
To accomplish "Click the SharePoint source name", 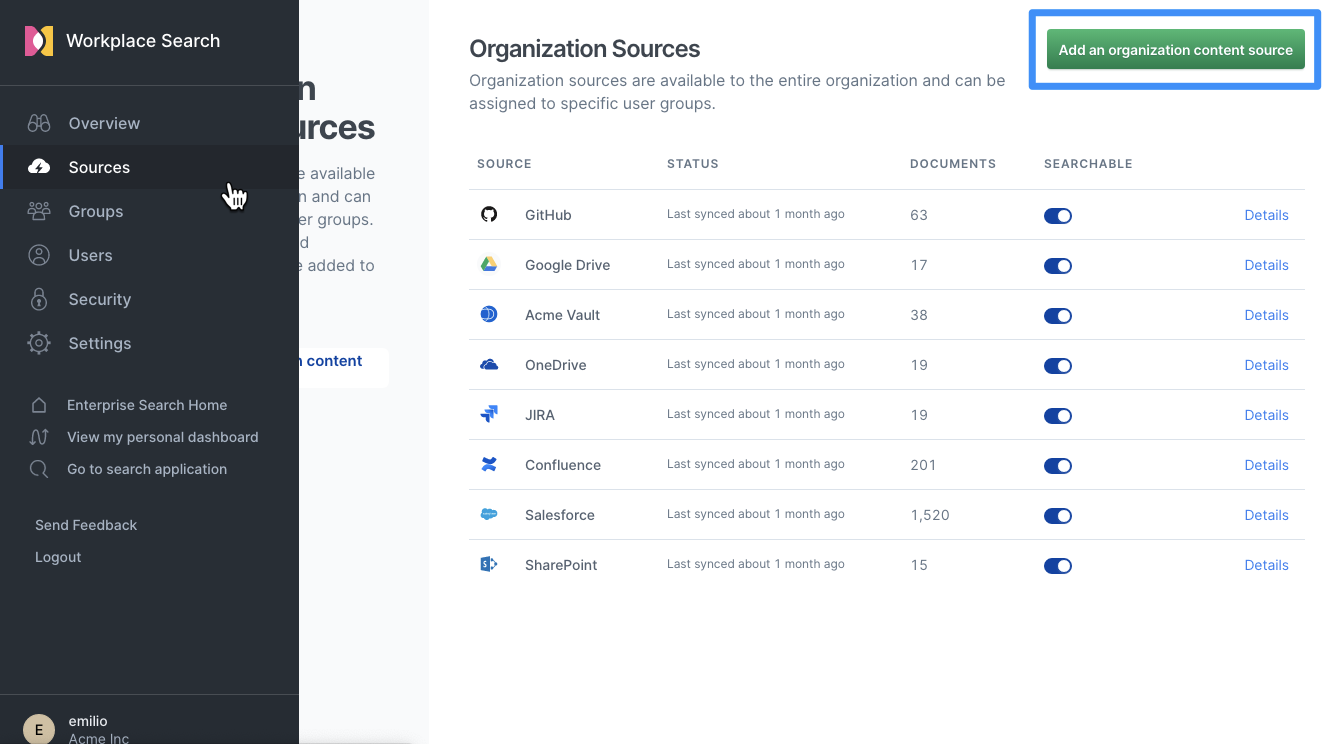I will 561,565.
